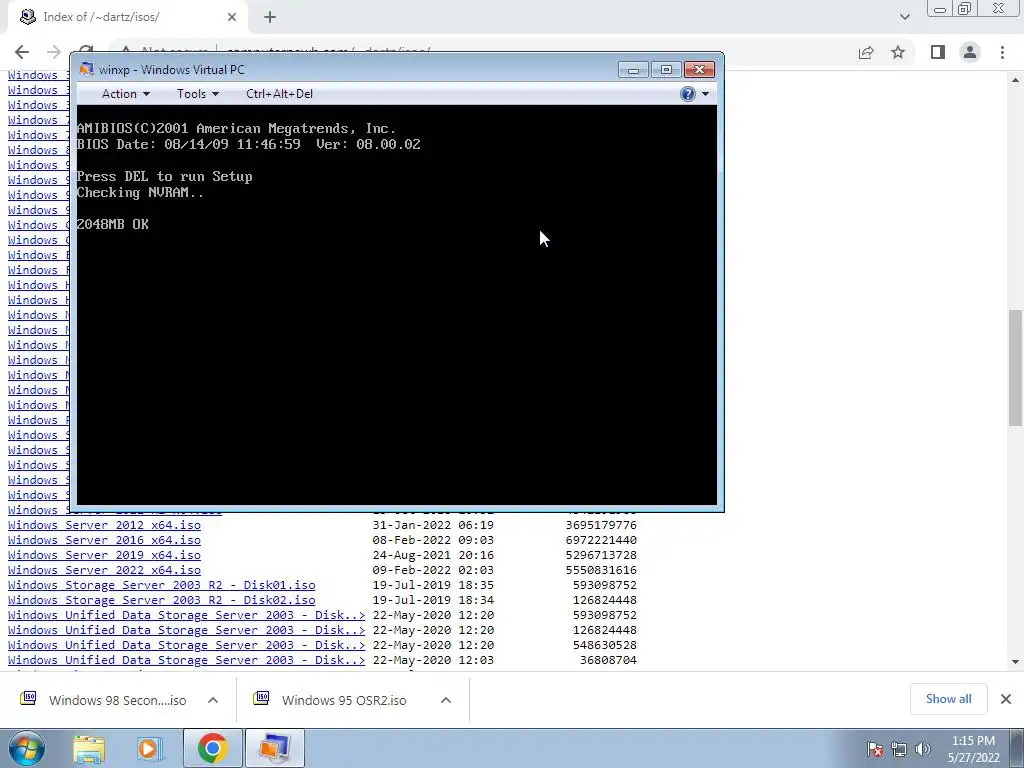Click the page vertical scrollbar thumb
The height and width of the screenshot is (768, 1024).
1015,368
